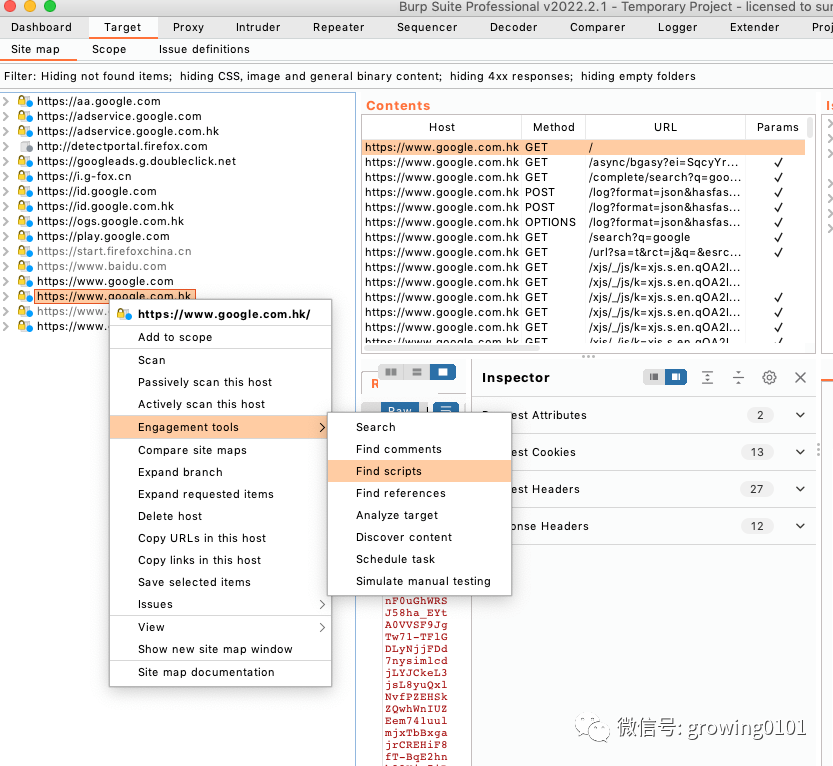Screen dimensions: 833x766
Task: Open the Issues submenu arrow
Action: [x=322, y=604]
